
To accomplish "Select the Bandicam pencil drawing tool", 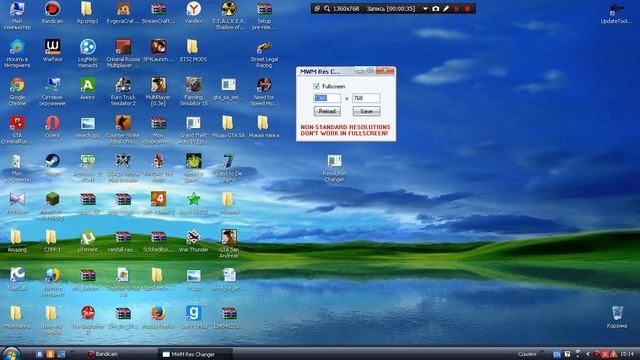I will 446,9.
